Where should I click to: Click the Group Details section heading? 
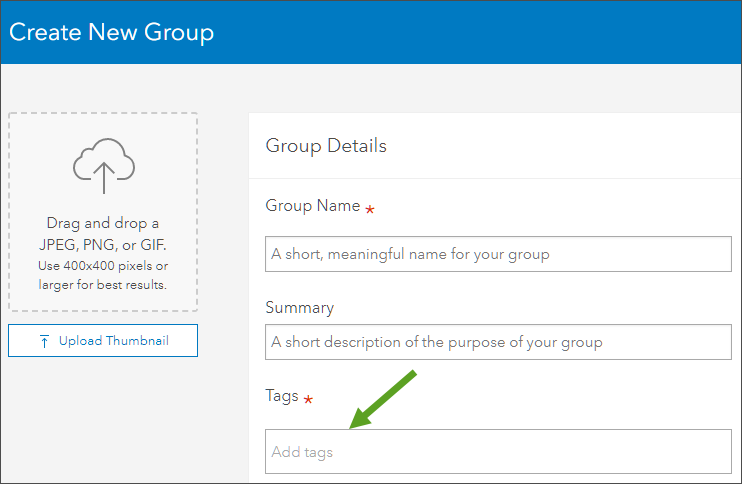326,146
